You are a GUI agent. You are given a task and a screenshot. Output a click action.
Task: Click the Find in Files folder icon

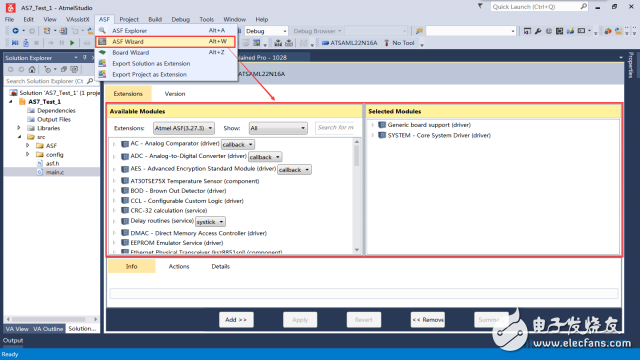pyautogui.click(x=419, y=31)
